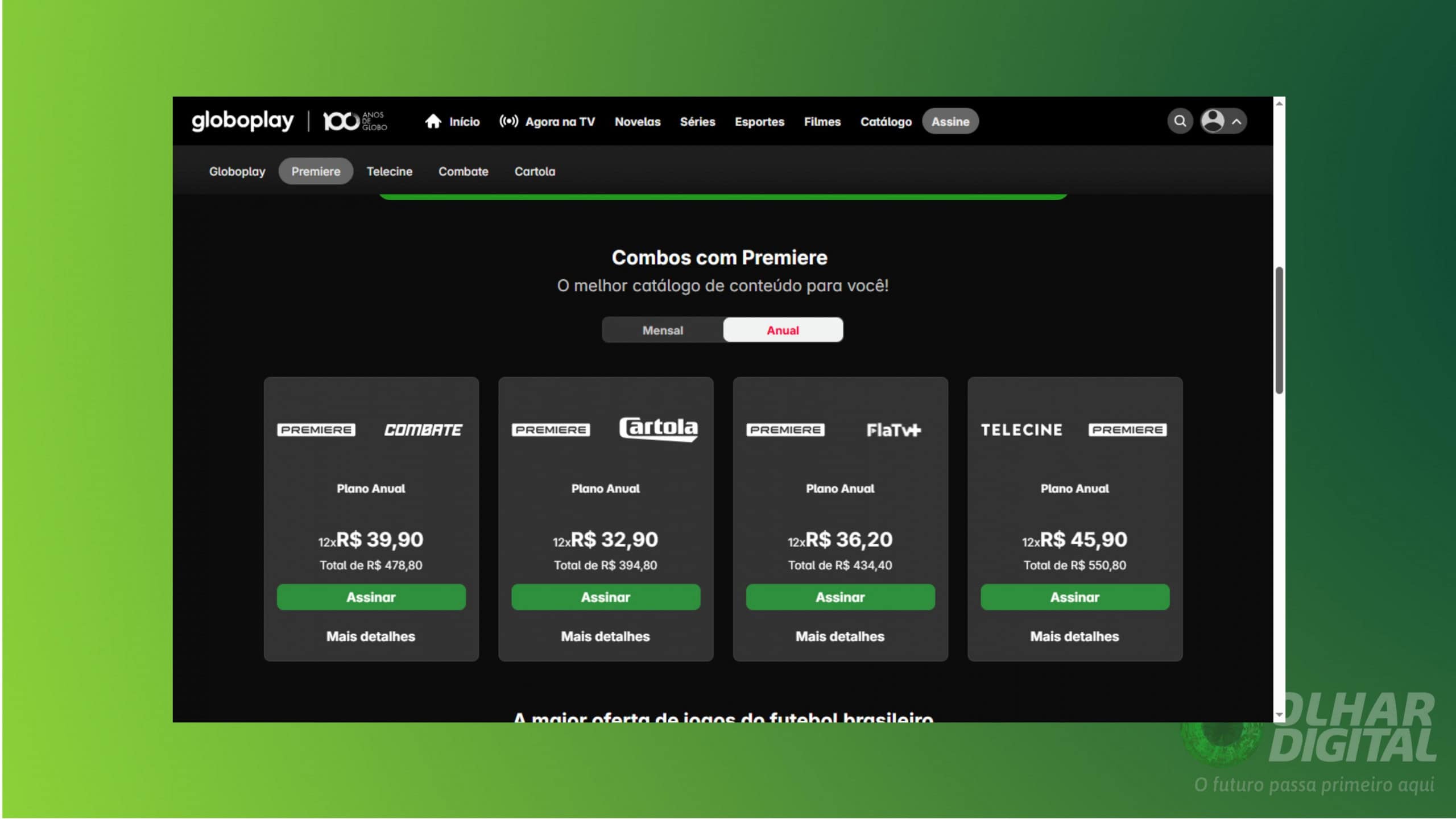1456x819 pixels.
Task: Click the 100 Anos de Globo logo
Action: pyautogui.click(x=355, y=121)
